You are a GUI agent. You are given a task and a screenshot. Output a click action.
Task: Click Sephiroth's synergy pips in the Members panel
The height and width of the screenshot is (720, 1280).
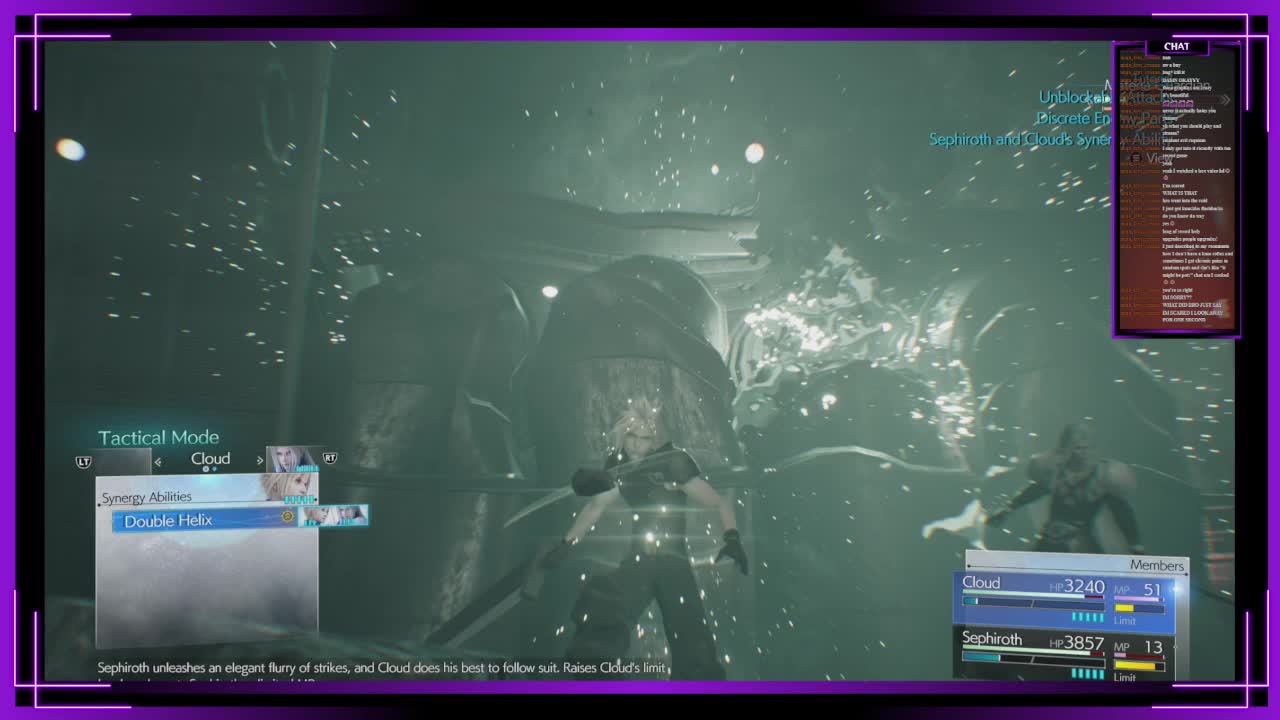point(1088,673)
